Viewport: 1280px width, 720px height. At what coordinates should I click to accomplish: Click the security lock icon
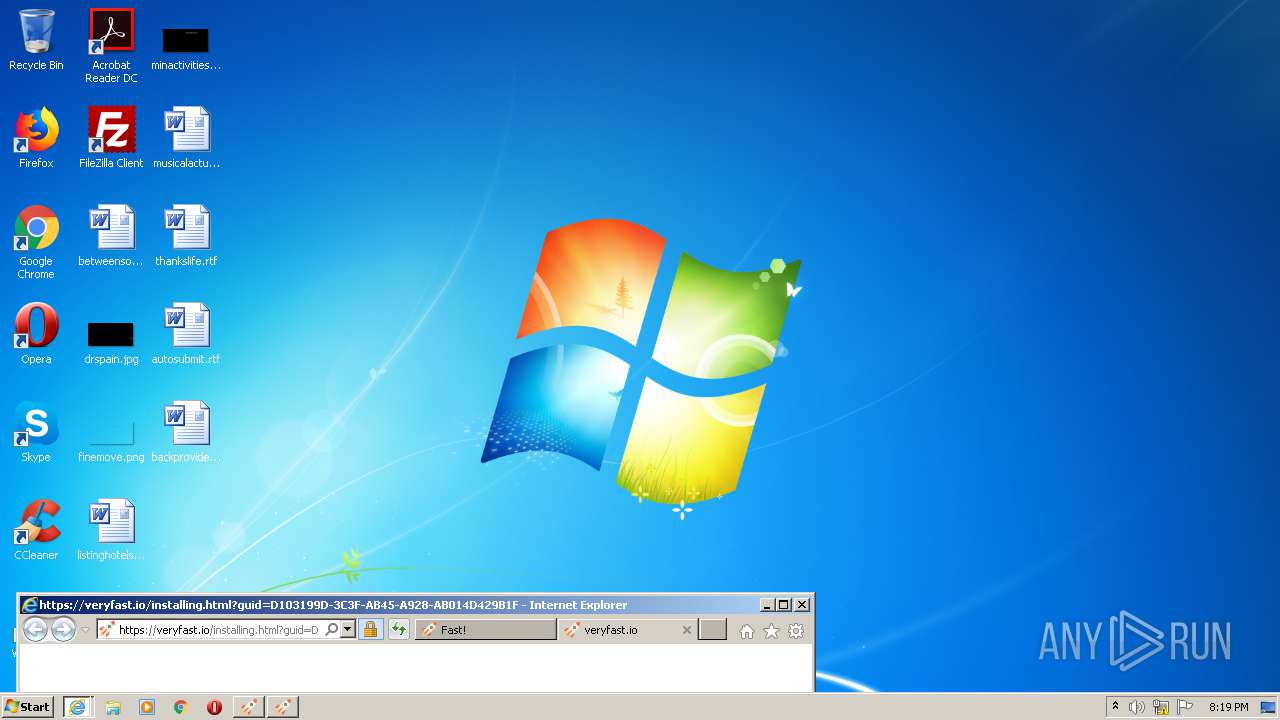(370, 630)
